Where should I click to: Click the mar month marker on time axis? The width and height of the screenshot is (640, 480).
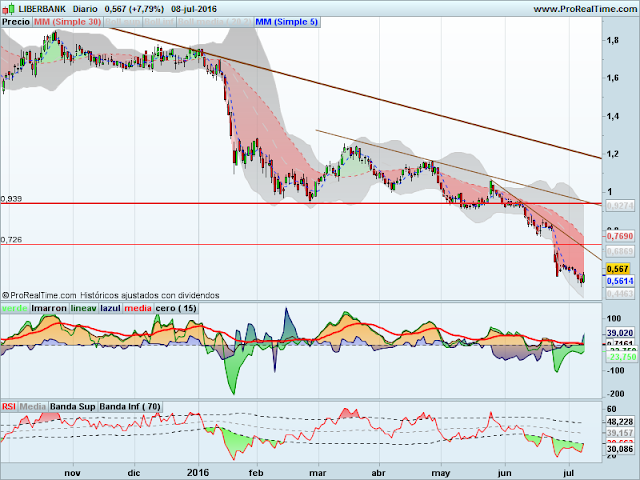[318, 473]
